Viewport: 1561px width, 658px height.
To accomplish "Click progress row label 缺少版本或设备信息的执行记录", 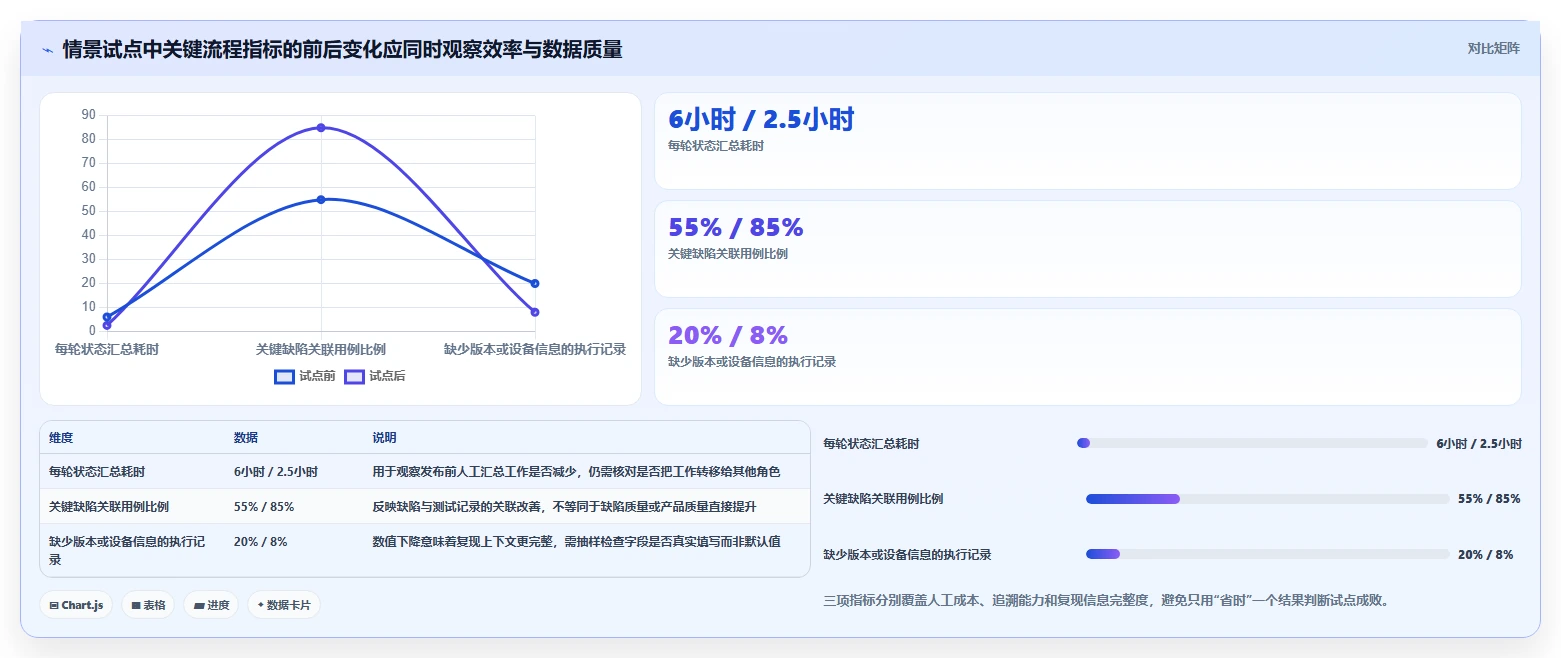I will 907,554.
